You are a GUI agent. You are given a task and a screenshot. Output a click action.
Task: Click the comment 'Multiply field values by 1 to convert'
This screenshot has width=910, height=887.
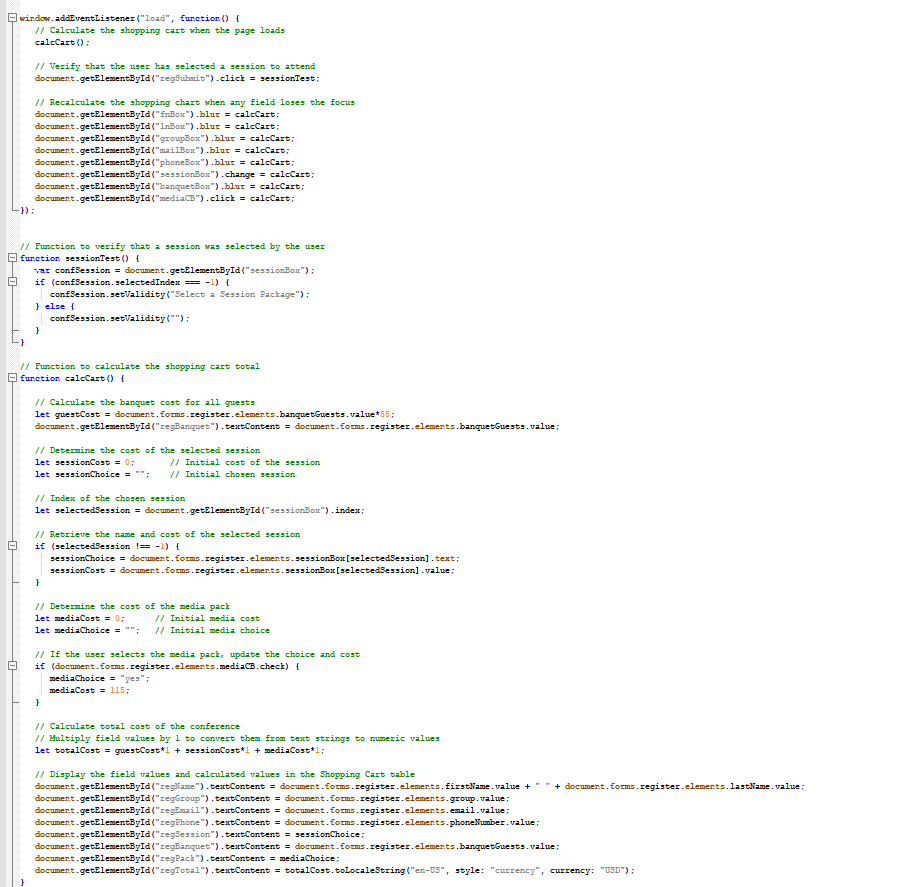237,738
